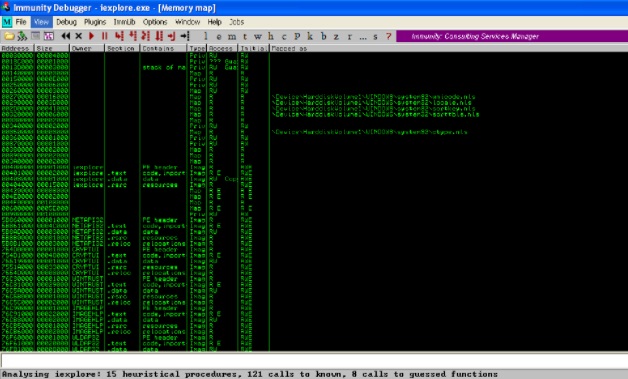Sort by the Type column header

click(197, 48)
